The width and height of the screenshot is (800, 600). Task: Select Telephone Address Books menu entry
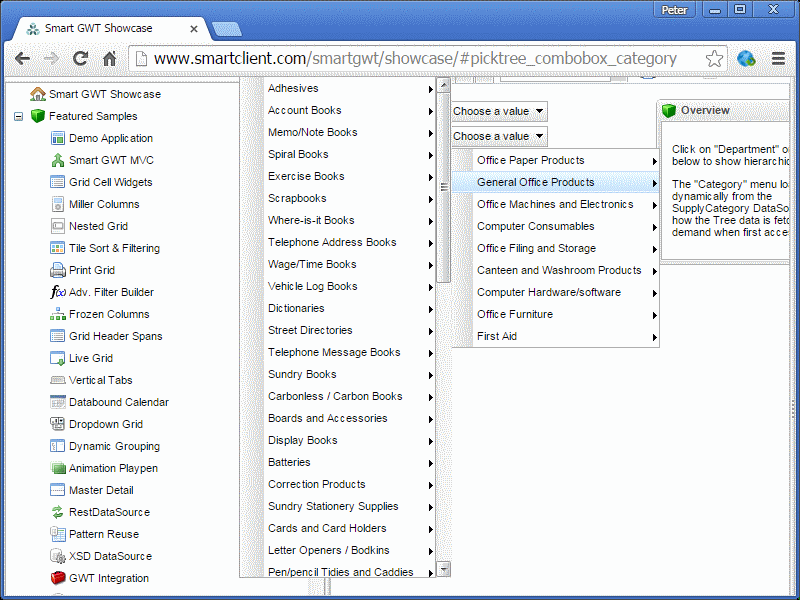point(332,242)
